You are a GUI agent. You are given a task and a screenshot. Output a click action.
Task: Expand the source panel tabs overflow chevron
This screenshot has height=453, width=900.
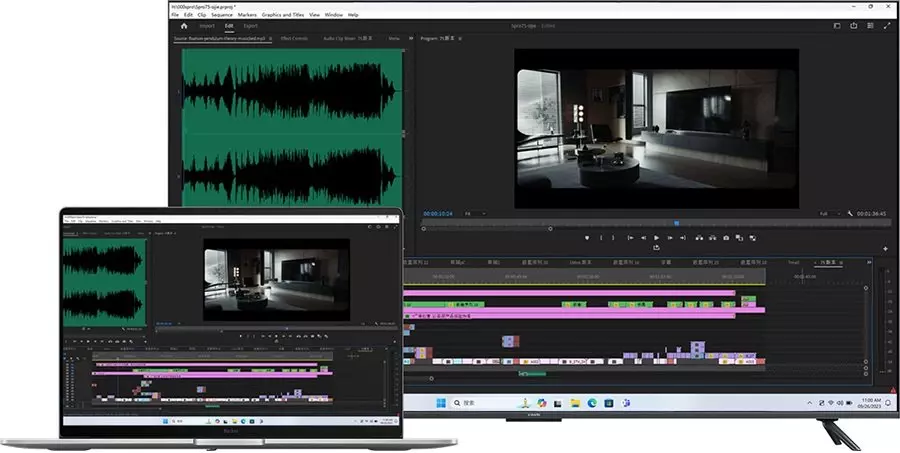(411, 38)
